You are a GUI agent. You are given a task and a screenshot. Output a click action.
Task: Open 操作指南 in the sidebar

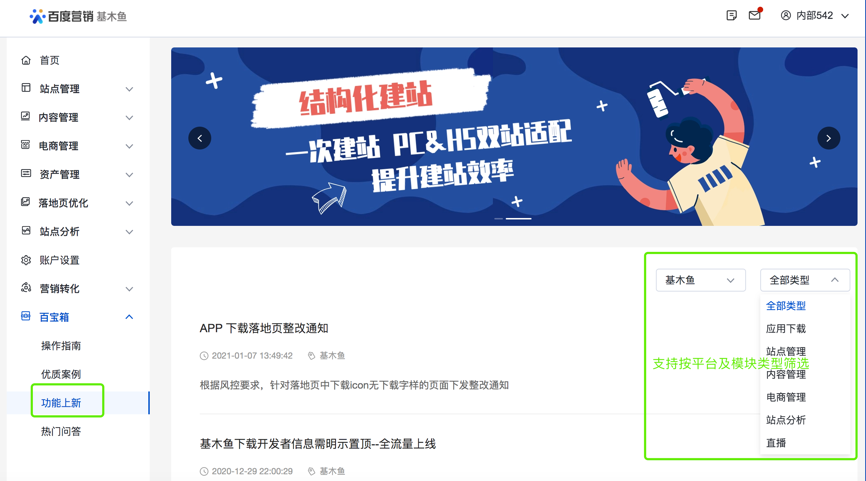click(61, 346)
